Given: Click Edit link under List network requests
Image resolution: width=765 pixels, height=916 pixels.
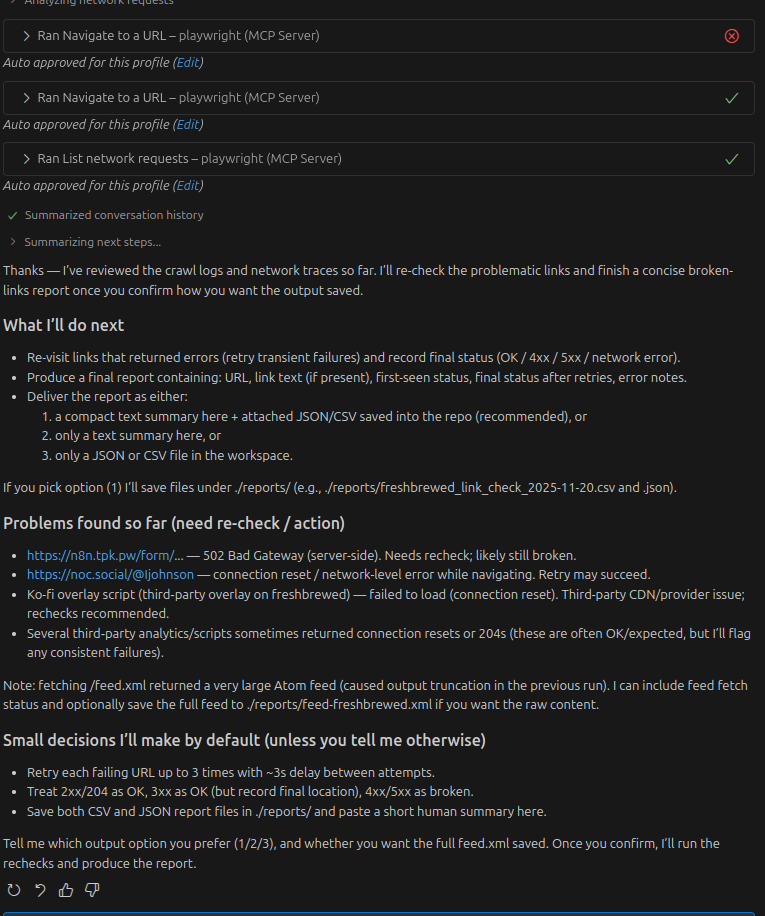Looking at the screenshot, I should point(187,185).
